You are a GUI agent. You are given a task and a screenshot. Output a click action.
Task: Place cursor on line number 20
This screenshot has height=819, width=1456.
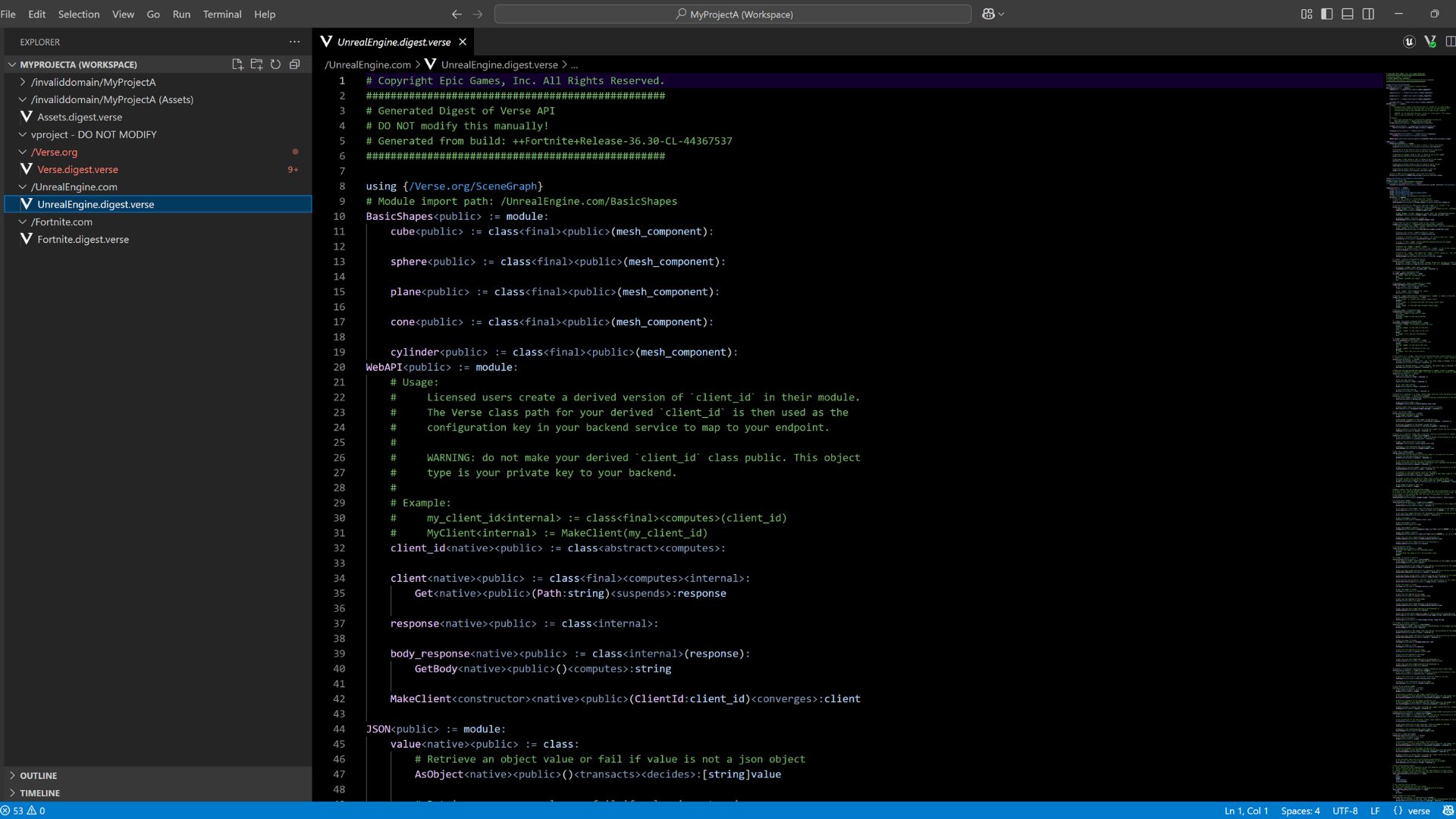[x=339, y=367]
